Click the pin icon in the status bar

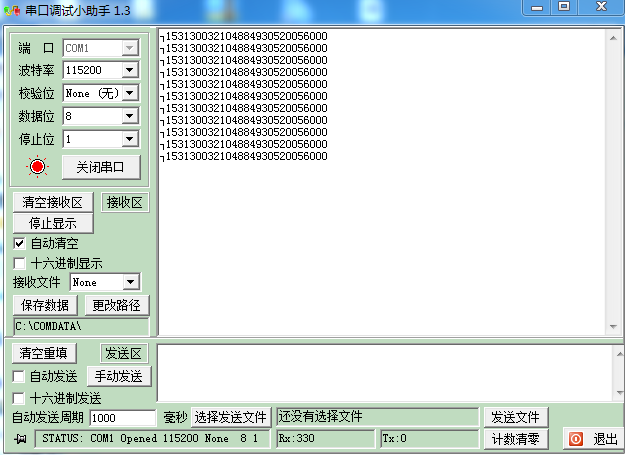pos(21,439)
